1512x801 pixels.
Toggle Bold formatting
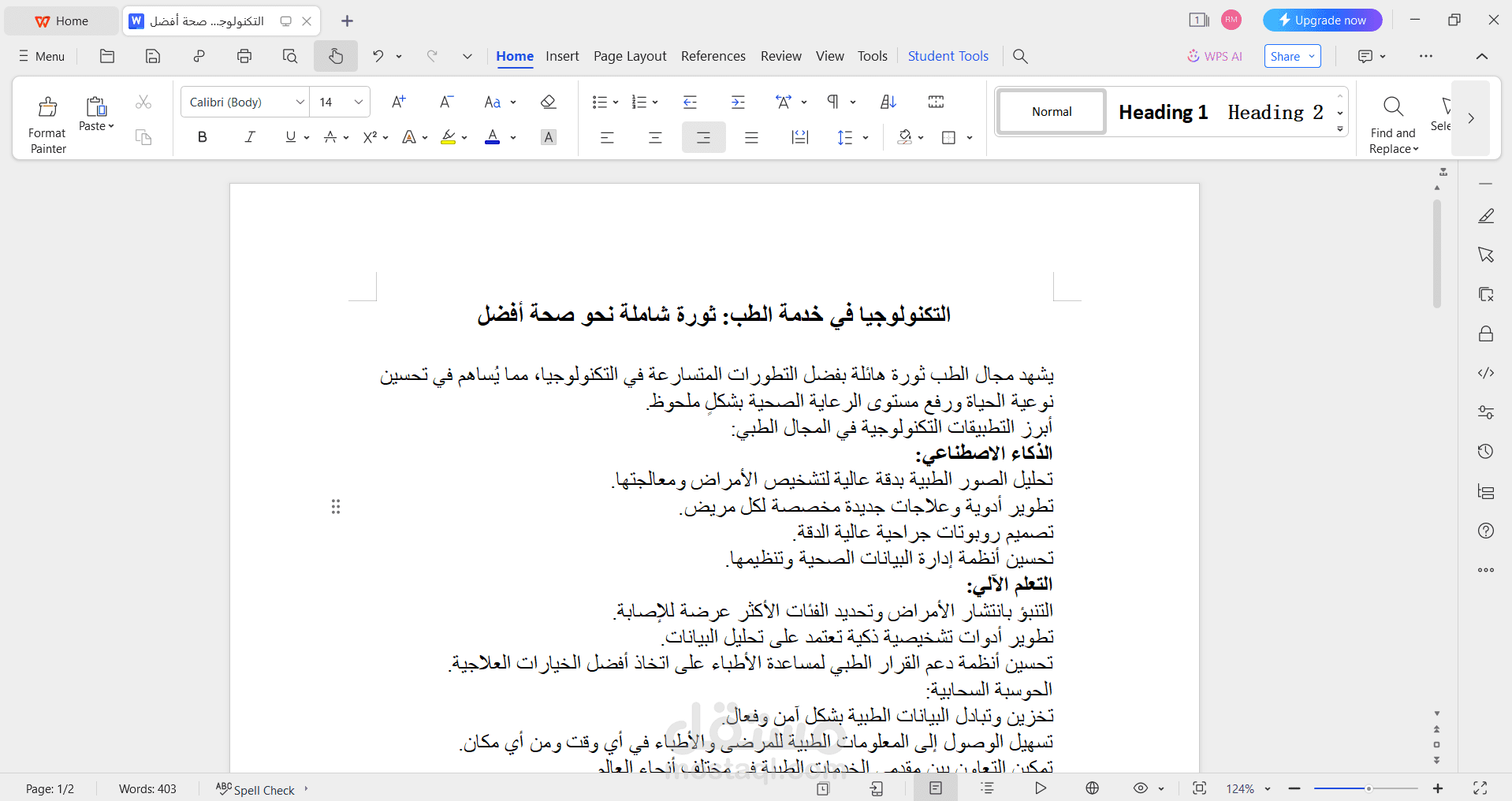click(x=203, y=137)
